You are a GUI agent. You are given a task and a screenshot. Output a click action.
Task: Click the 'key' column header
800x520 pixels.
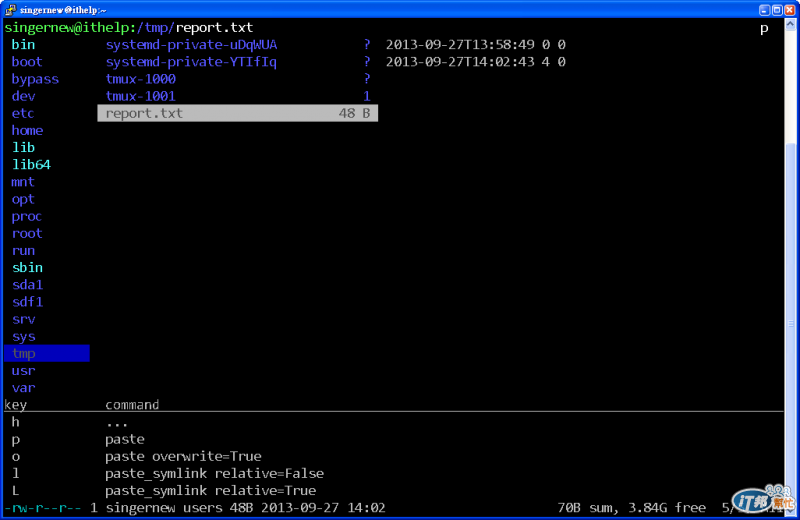coord(15,405)
